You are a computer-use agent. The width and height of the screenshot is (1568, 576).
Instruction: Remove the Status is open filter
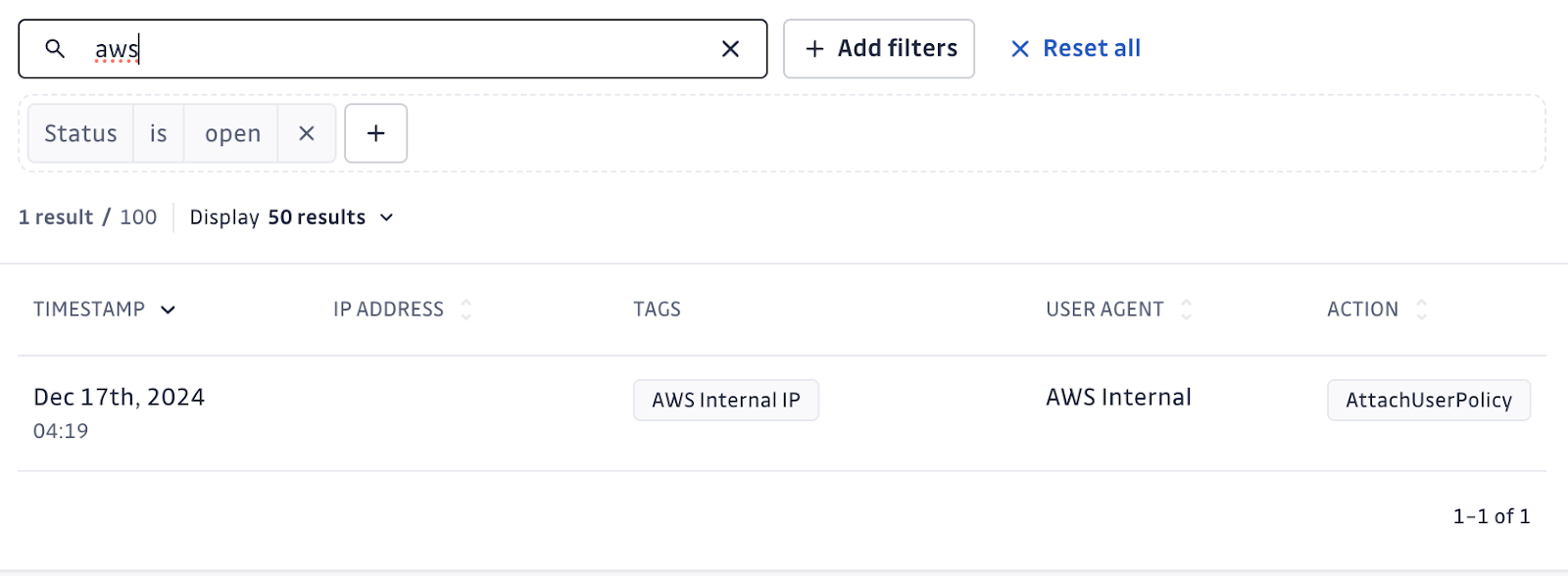[x=307, y=133]
